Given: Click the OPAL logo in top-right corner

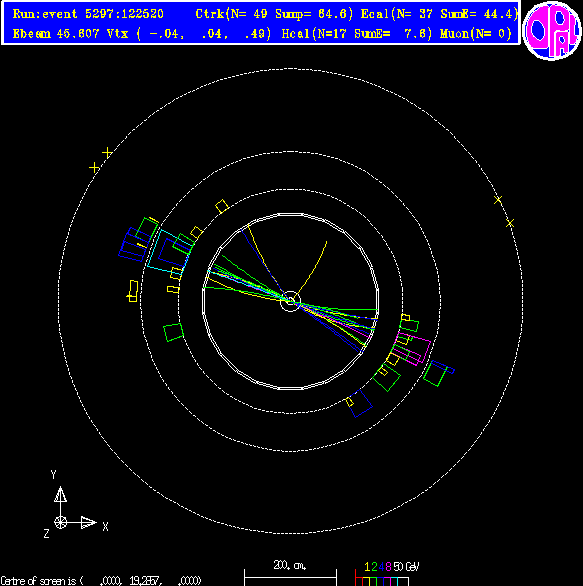Looking at the screenshot, I should pyautogui.click(x=552, y=31).
